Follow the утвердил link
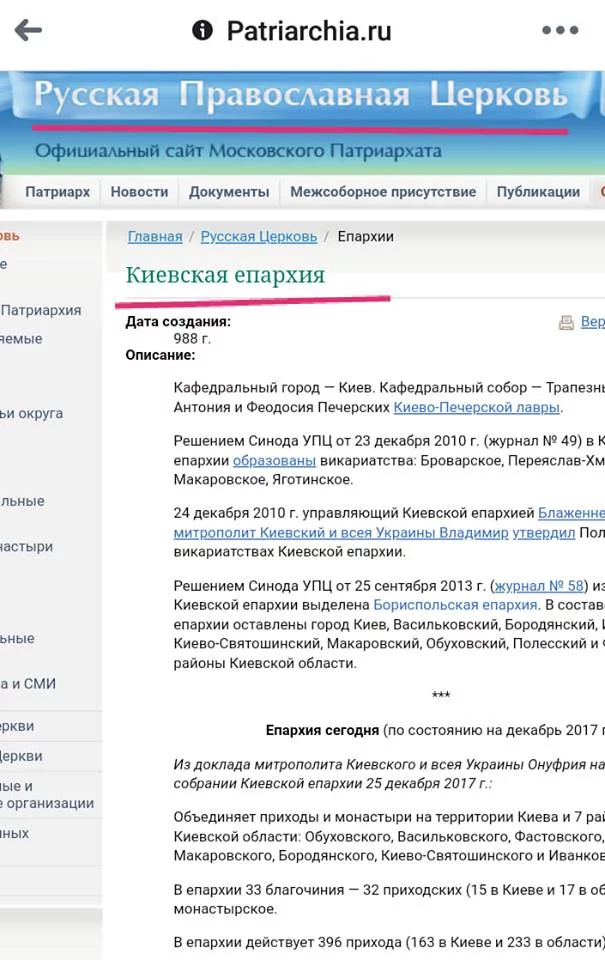 coord(544,533)
